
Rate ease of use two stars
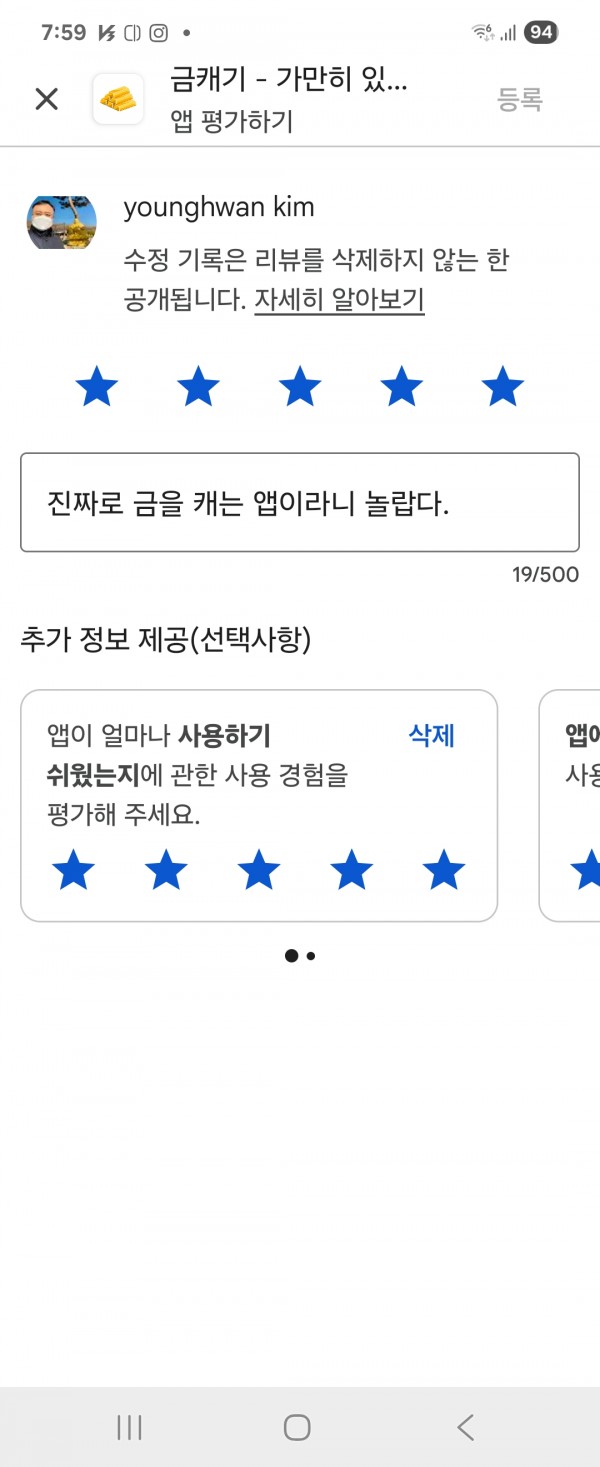(x=166, y=870)
